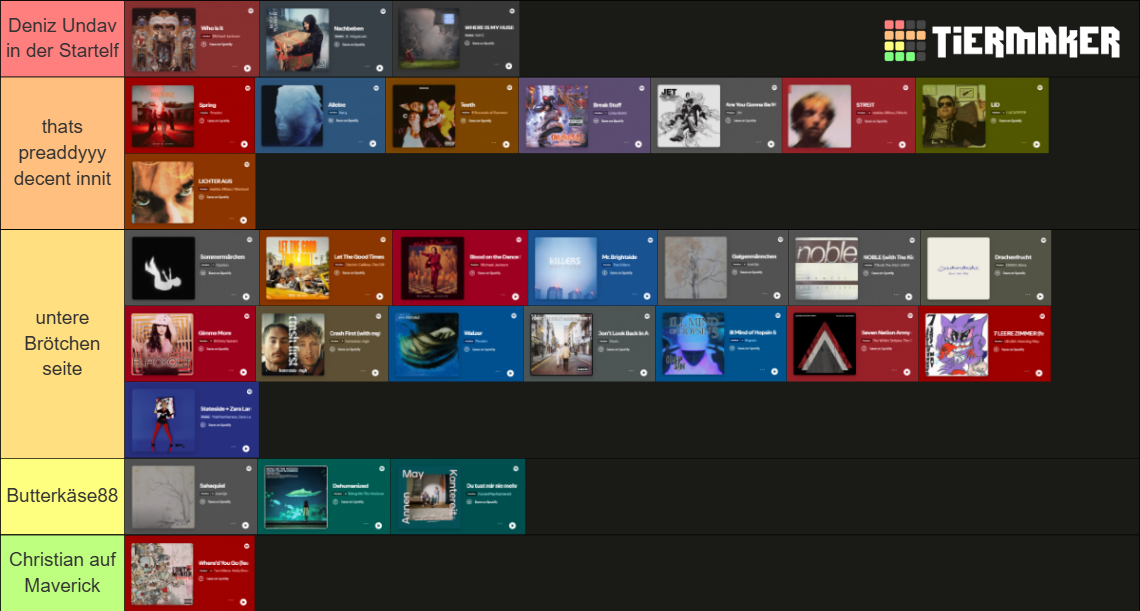Open more options on Ill Mind of Hopsin 5 card

763,372
